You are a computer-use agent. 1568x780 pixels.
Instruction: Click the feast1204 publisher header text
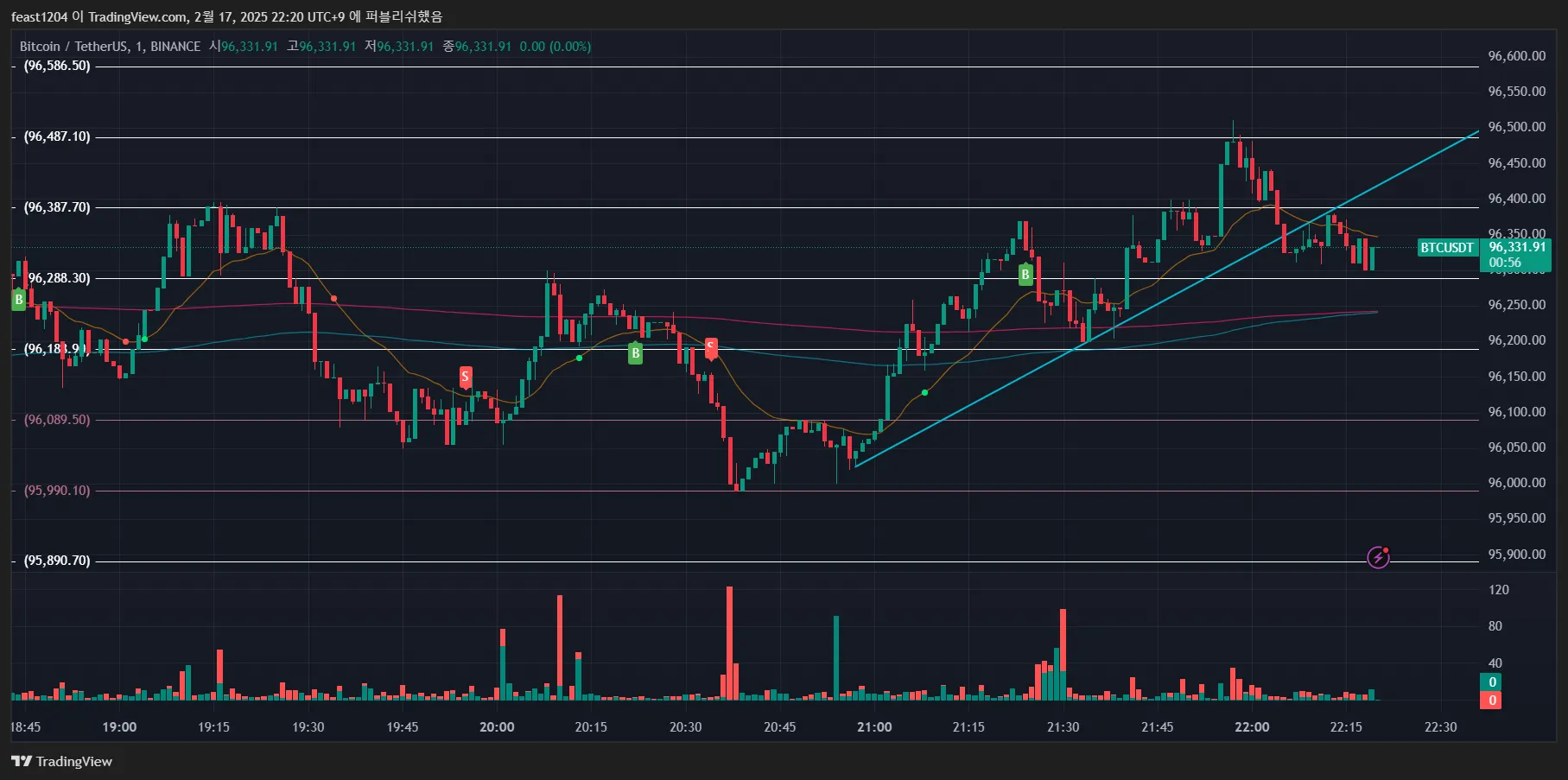226,16
